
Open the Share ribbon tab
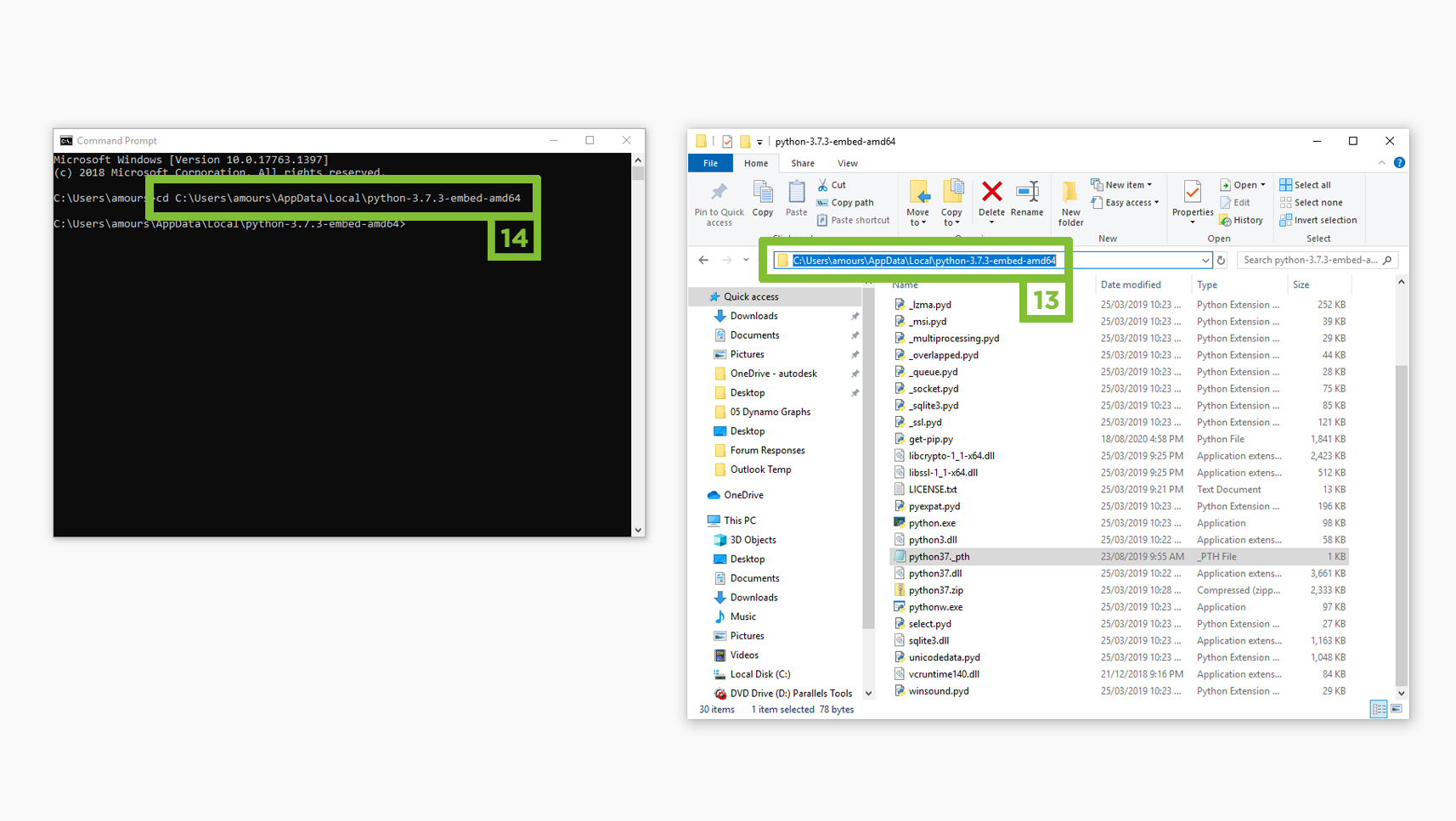[x=802, y=163]
